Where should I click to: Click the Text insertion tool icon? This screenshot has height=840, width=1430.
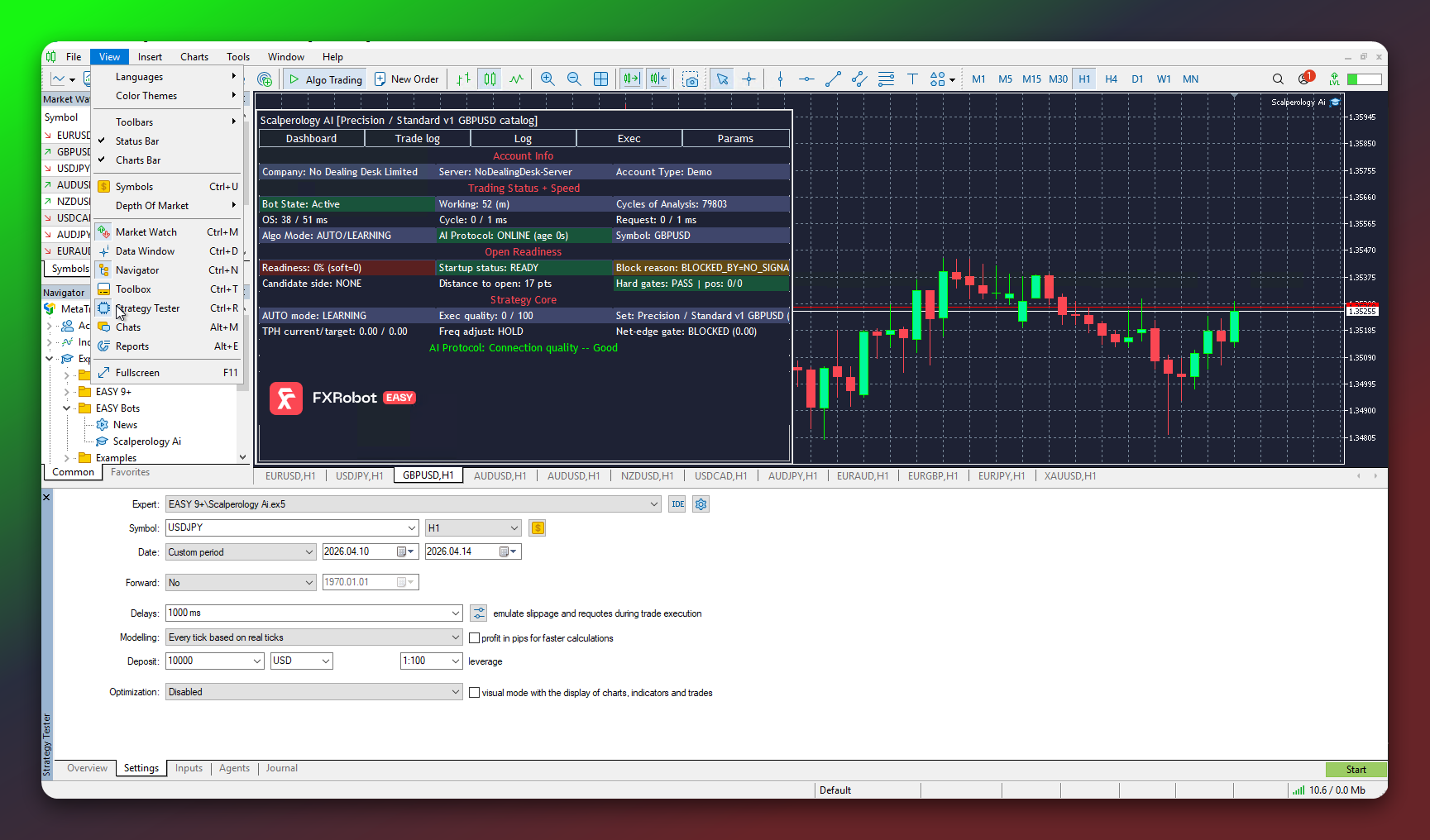912,79
